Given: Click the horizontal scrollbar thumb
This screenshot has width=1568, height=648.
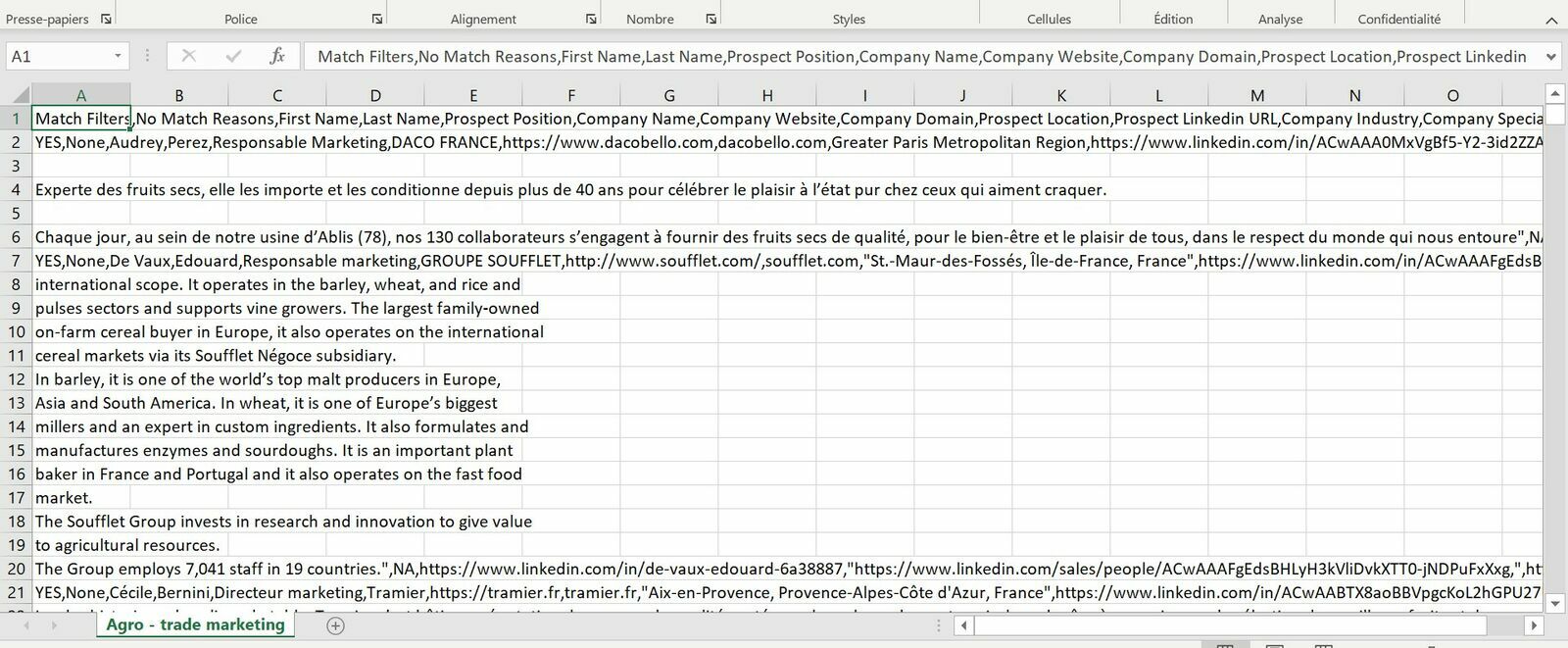Looking at the screenshot, I should 1230,625.
